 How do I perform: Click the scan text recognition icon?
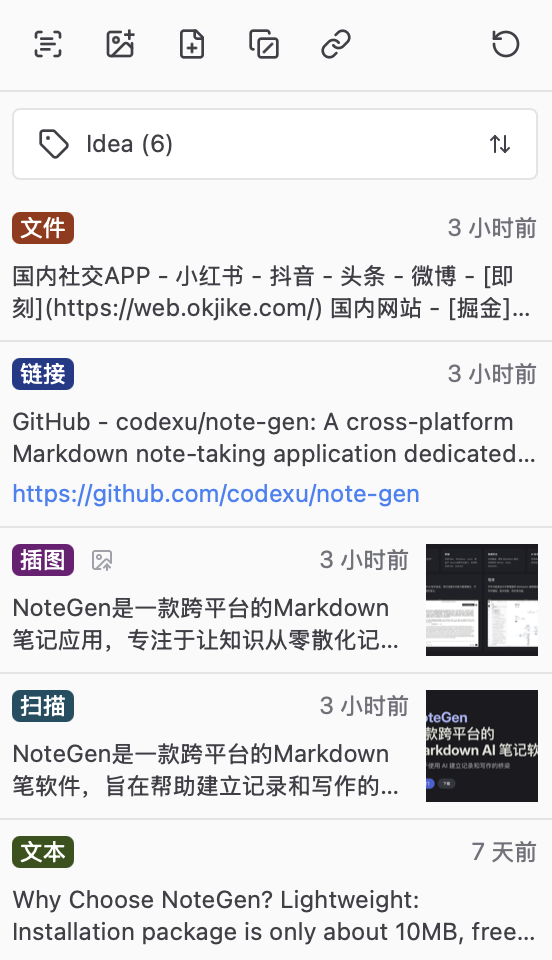click(x=48, y=44)
